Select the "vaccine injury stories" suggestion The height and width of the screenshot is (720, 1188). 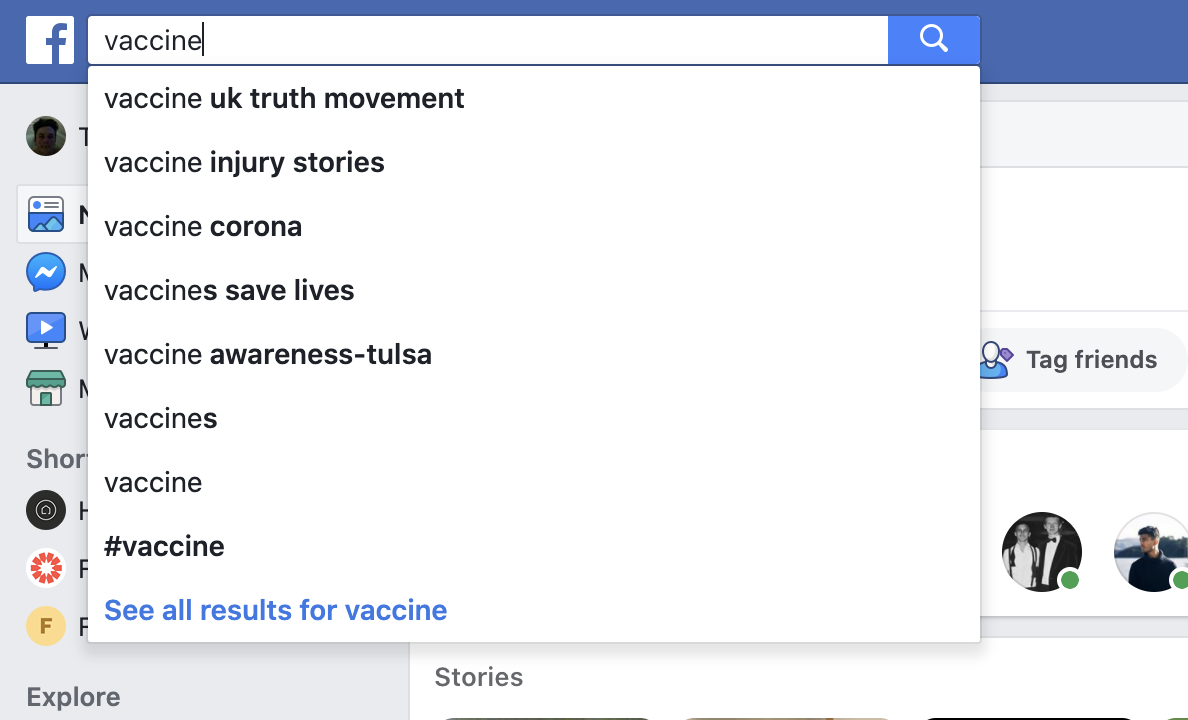click(244, 162)
